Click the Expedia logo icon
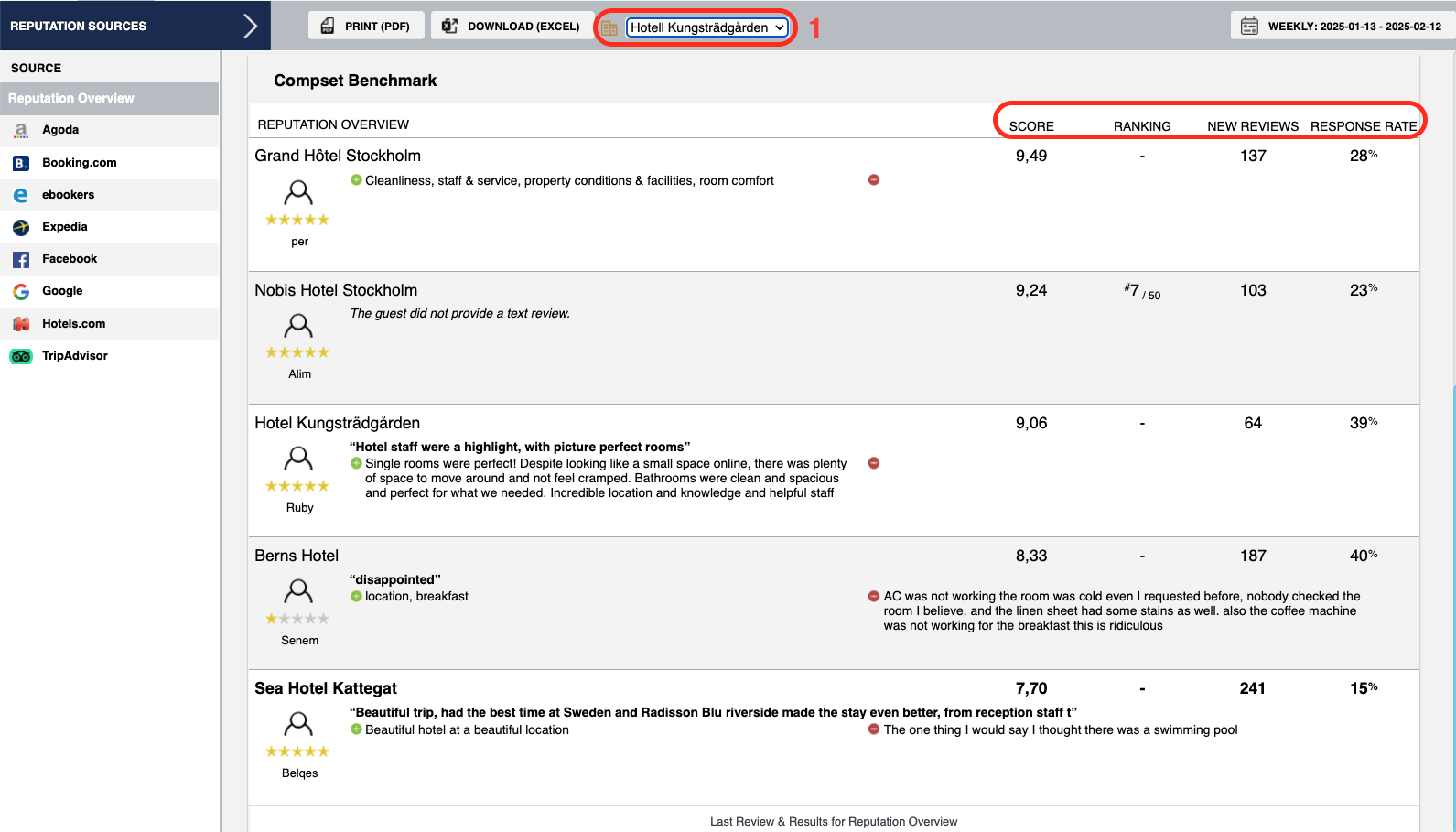Screen dimensions: 1456x832 click(x=21, y=227)
